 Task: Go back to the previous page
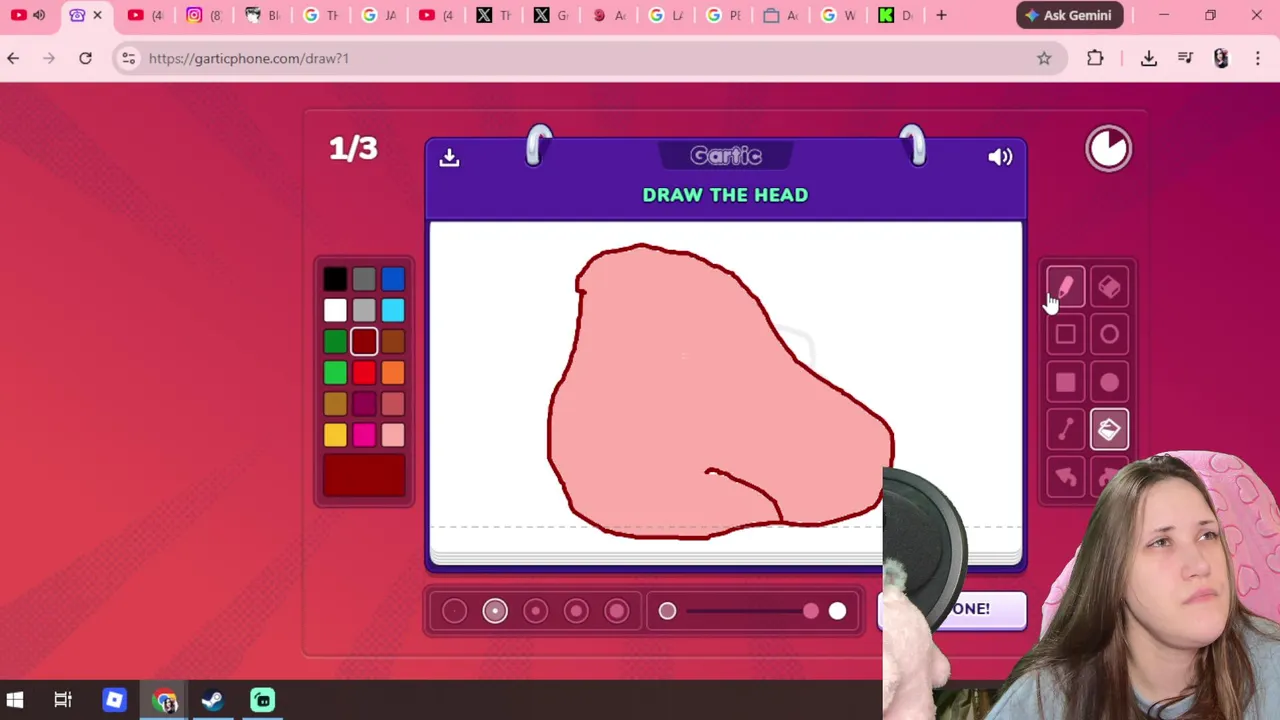point(13,58)
